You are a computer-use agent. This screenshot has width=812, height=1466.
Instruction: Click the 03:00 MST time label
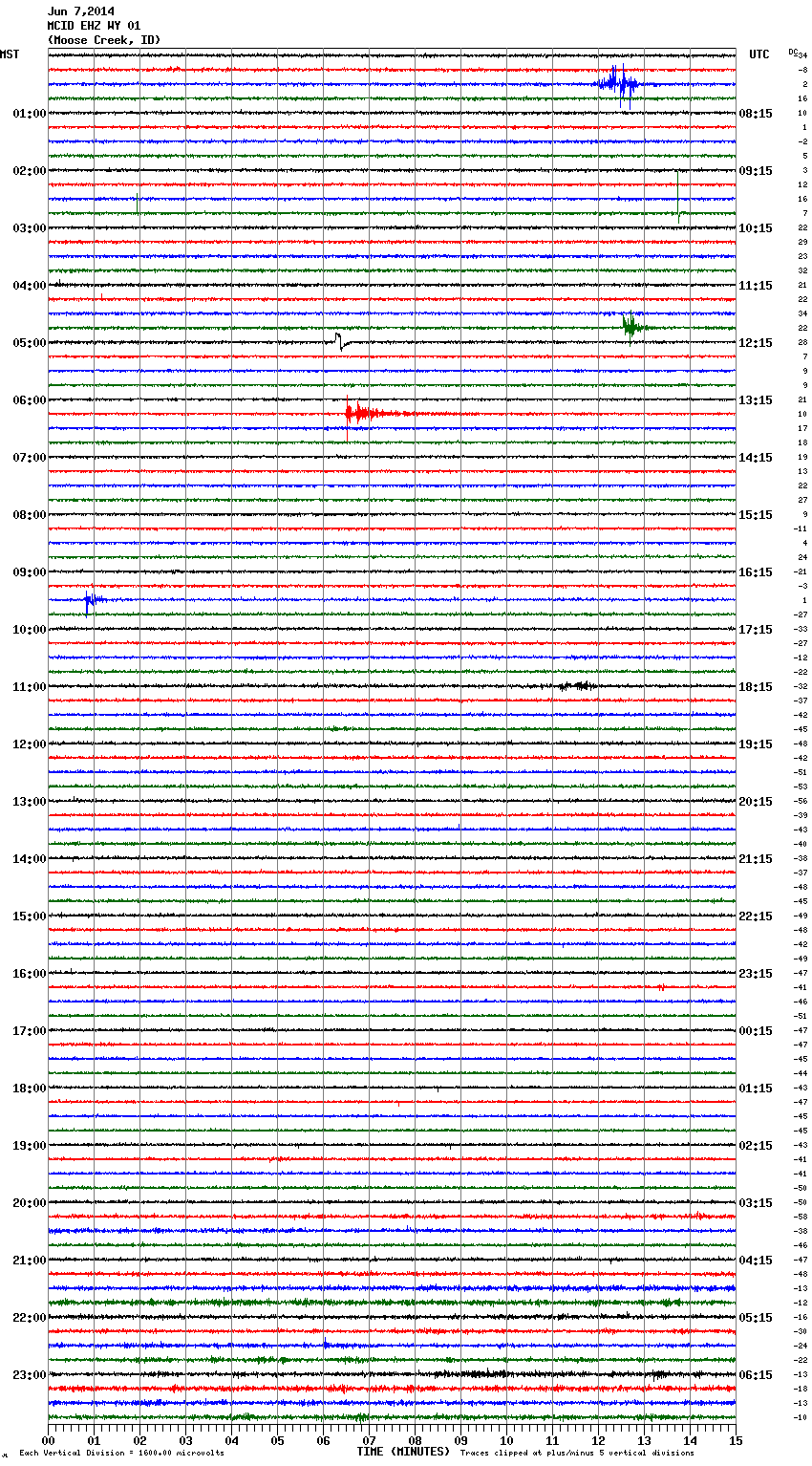click(30, 228)
